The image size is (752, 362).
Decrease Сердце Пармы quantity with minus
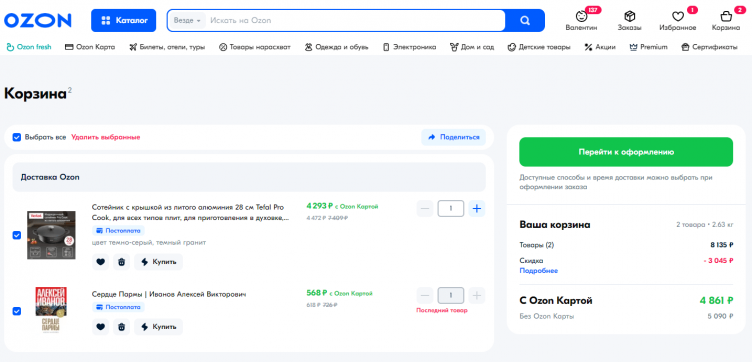tap(425, 295)
